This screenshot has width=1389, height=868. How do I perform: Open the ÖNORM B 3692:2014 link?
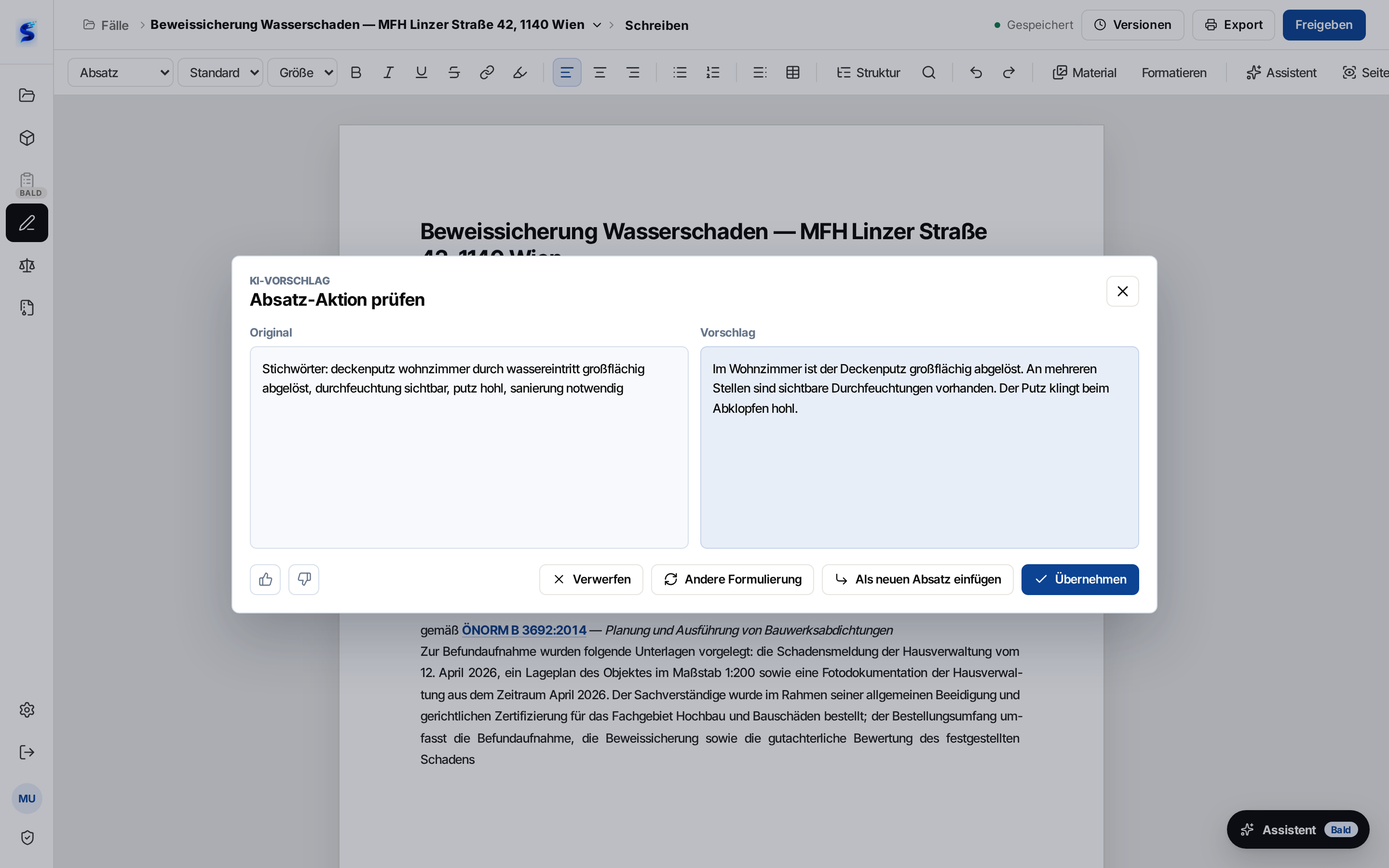524,630
